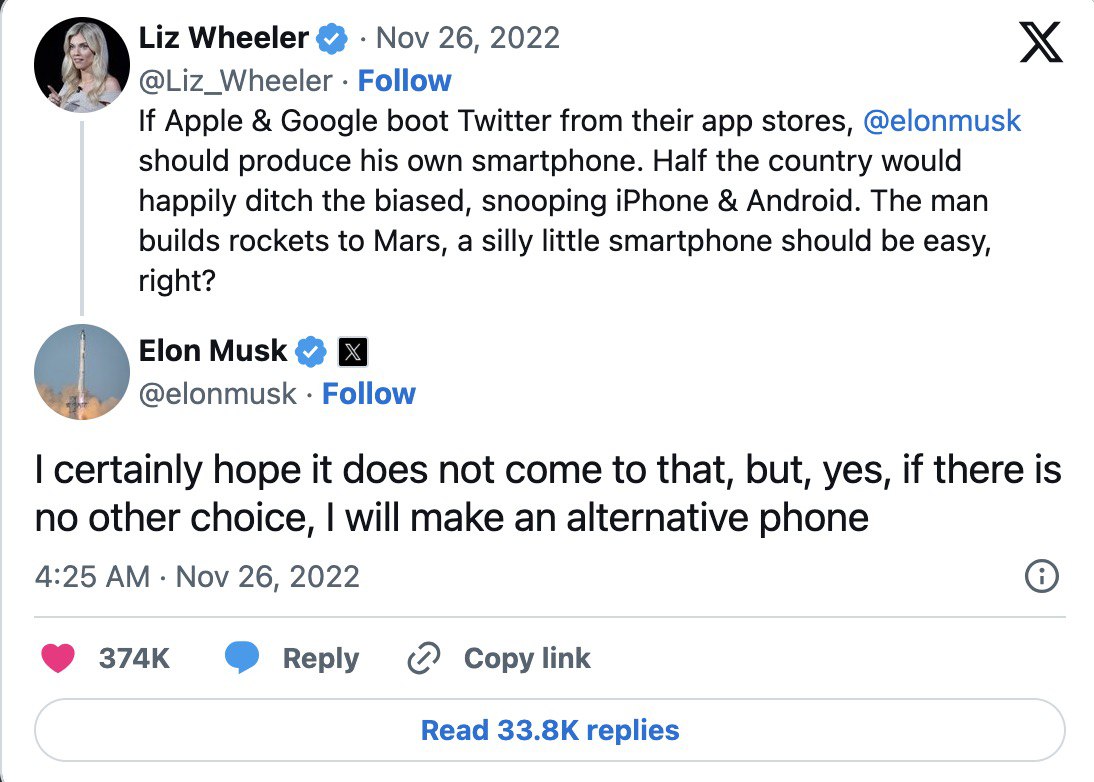Click the heart like icon
The height and width of the screenshot is (782, 1094).
59,658
